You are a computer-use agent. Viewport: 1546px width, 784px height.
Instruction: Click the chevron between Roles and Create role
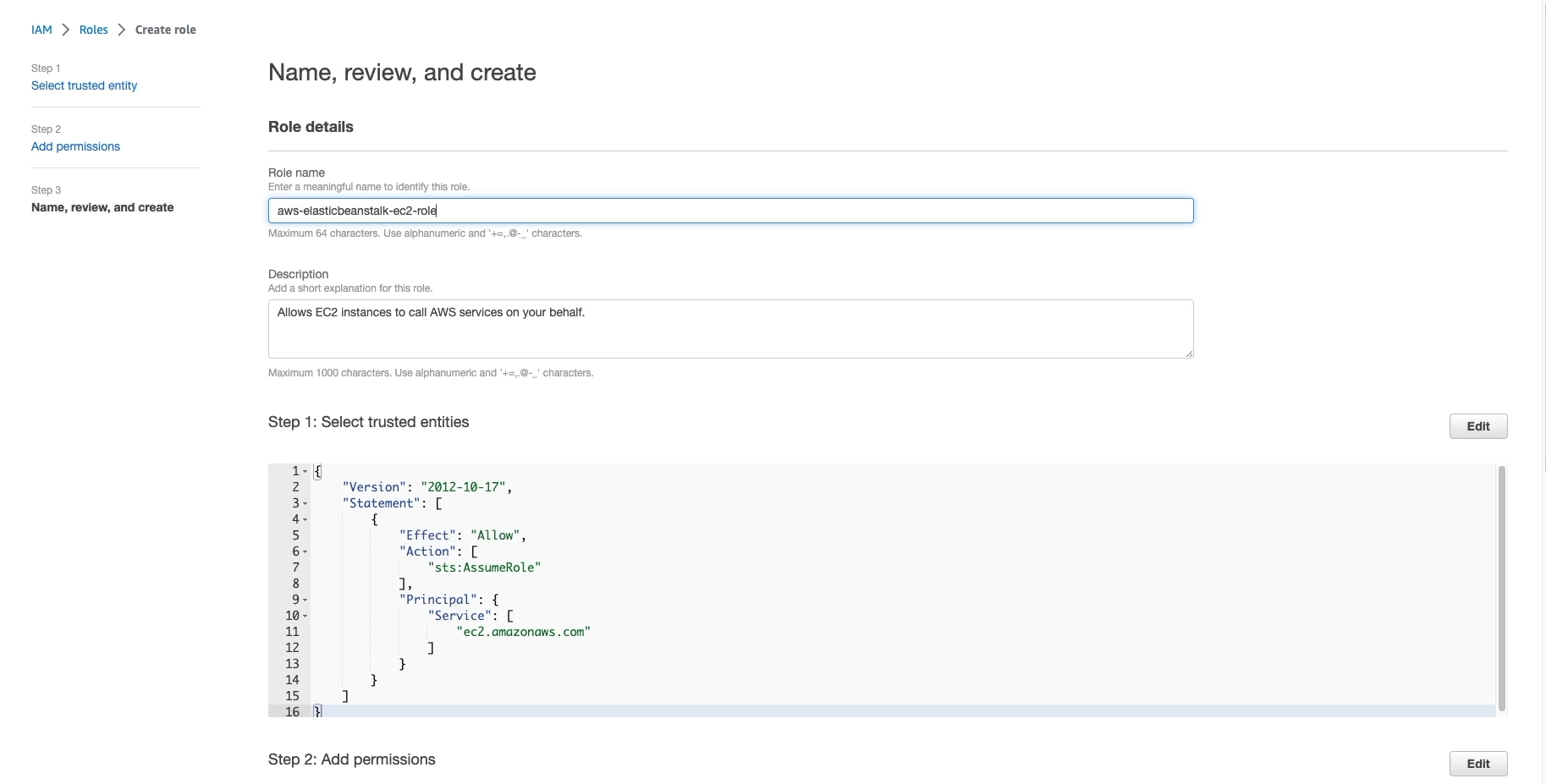[x=121, y=29]
